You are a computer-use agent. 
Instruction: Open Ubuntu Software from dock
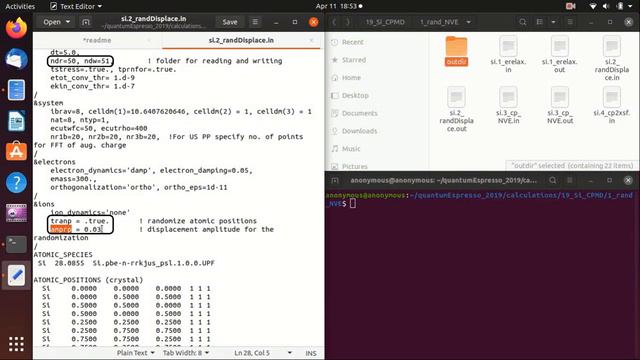coord(16,152)
